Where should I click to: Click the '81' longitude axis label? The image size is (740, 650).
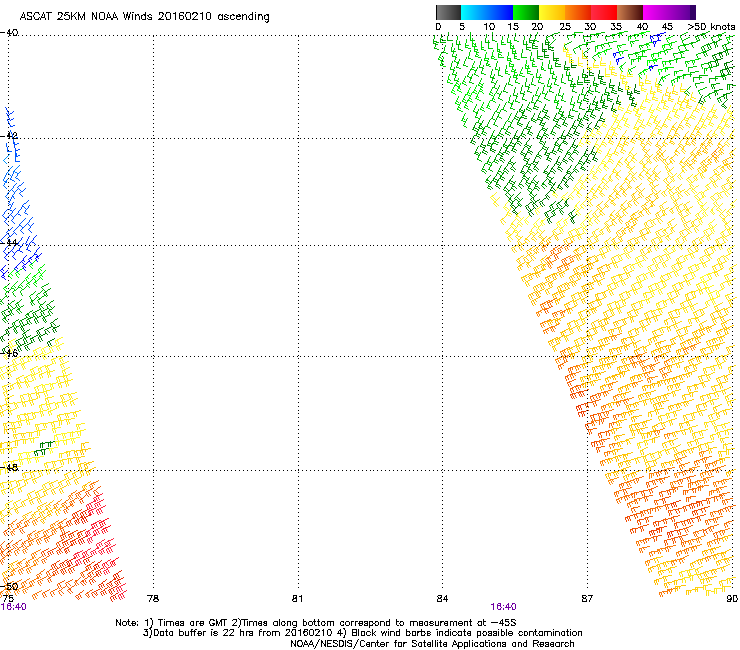click(x=297, y=599)
